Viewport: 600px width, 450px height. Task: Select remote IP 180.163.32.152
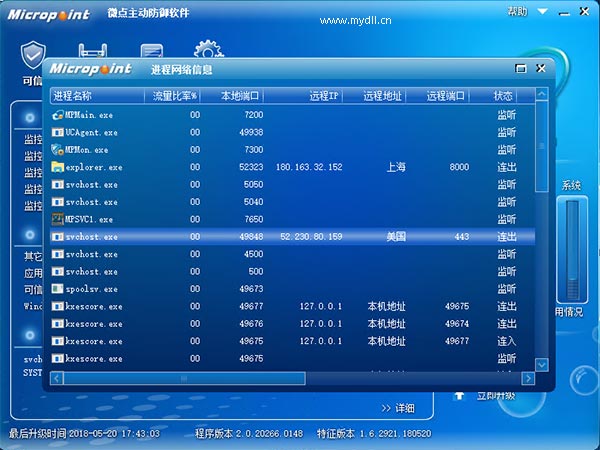(x=309, y=167)
